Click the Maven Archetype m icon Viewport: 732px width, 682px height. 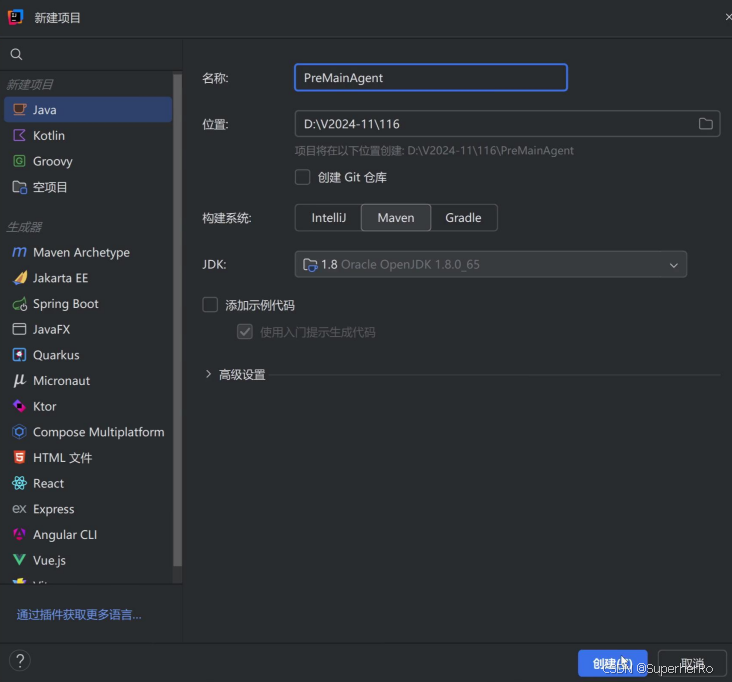[19, 252]
